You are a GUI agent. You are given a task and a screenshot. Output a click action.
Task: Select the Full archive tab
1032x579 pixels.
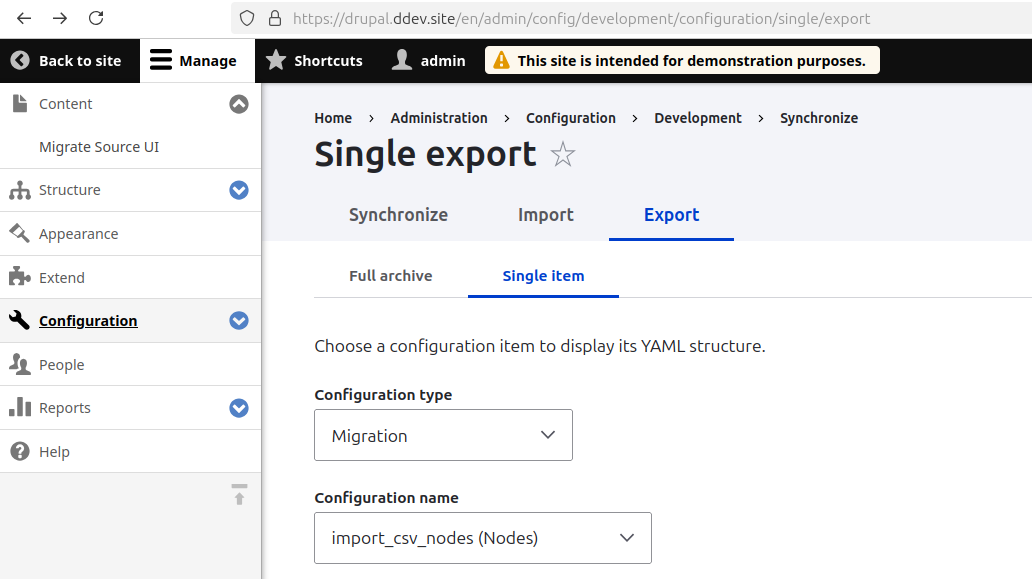coord(390,276)
